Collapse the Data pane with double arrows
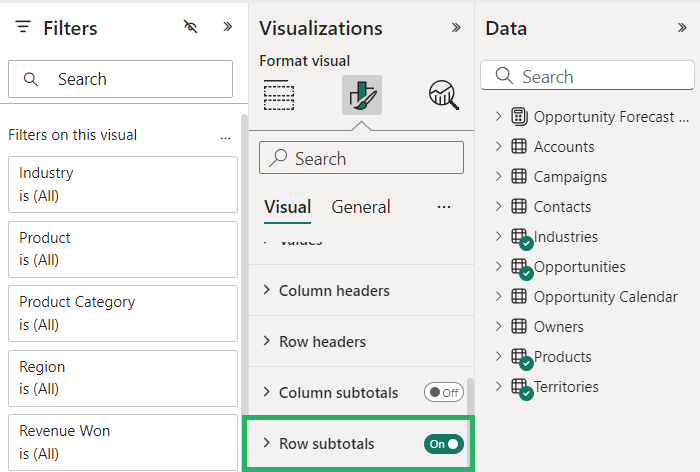This screenshot has width=700, height=472. tap(682, 28)
